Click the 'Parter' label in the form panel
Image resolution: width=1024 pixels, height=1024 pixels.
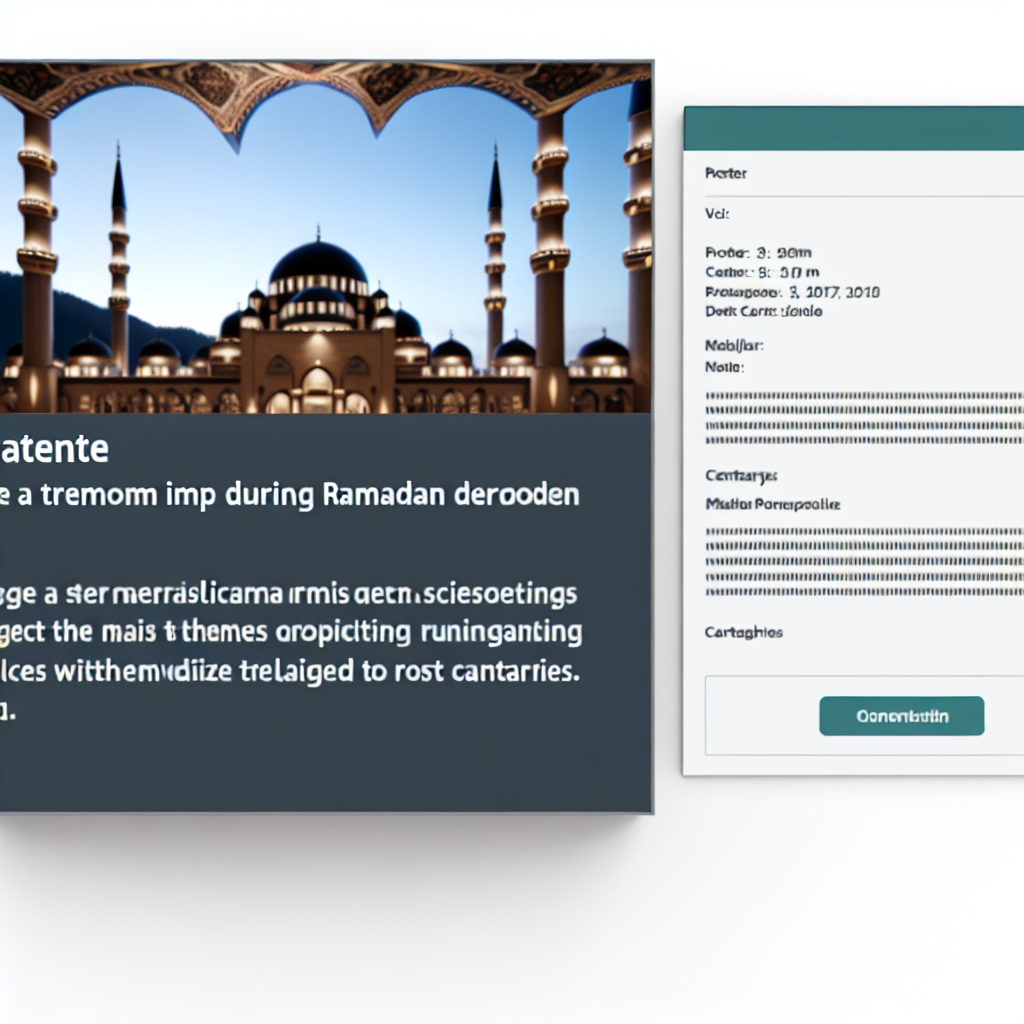coord(725,173)
